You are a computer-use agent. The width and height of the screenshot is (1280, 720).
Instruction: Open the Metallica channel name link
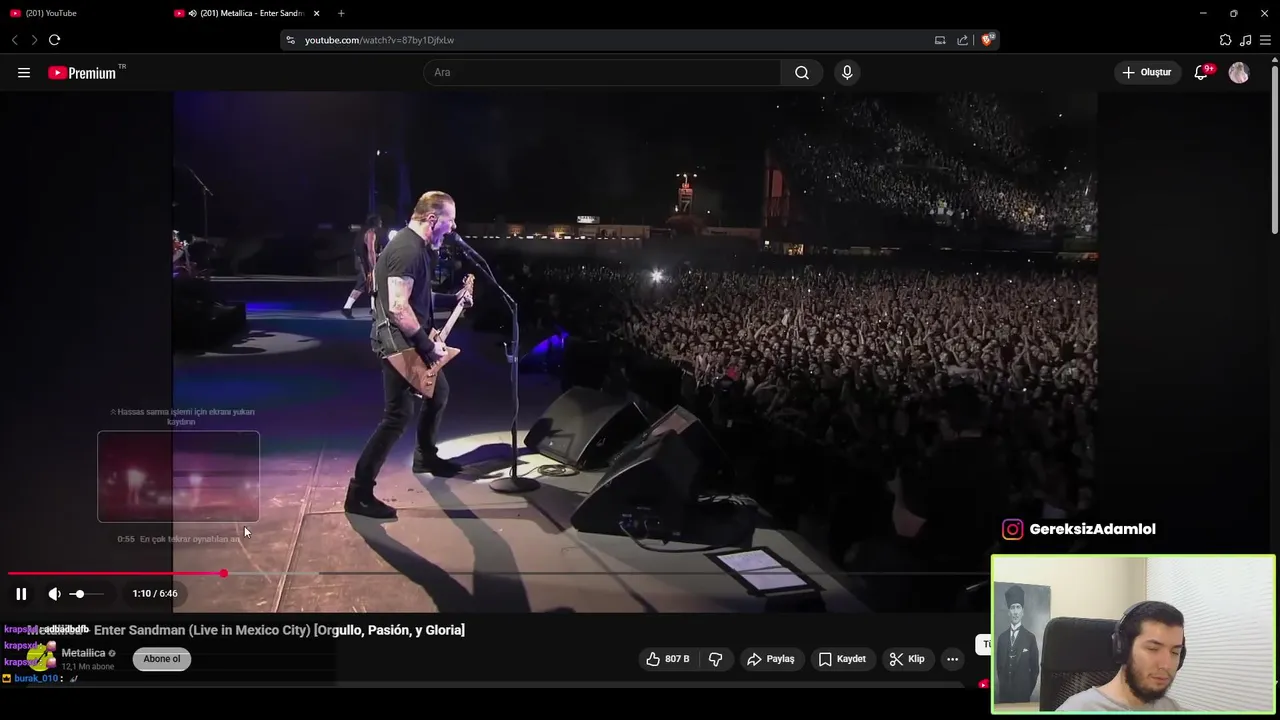83,653
